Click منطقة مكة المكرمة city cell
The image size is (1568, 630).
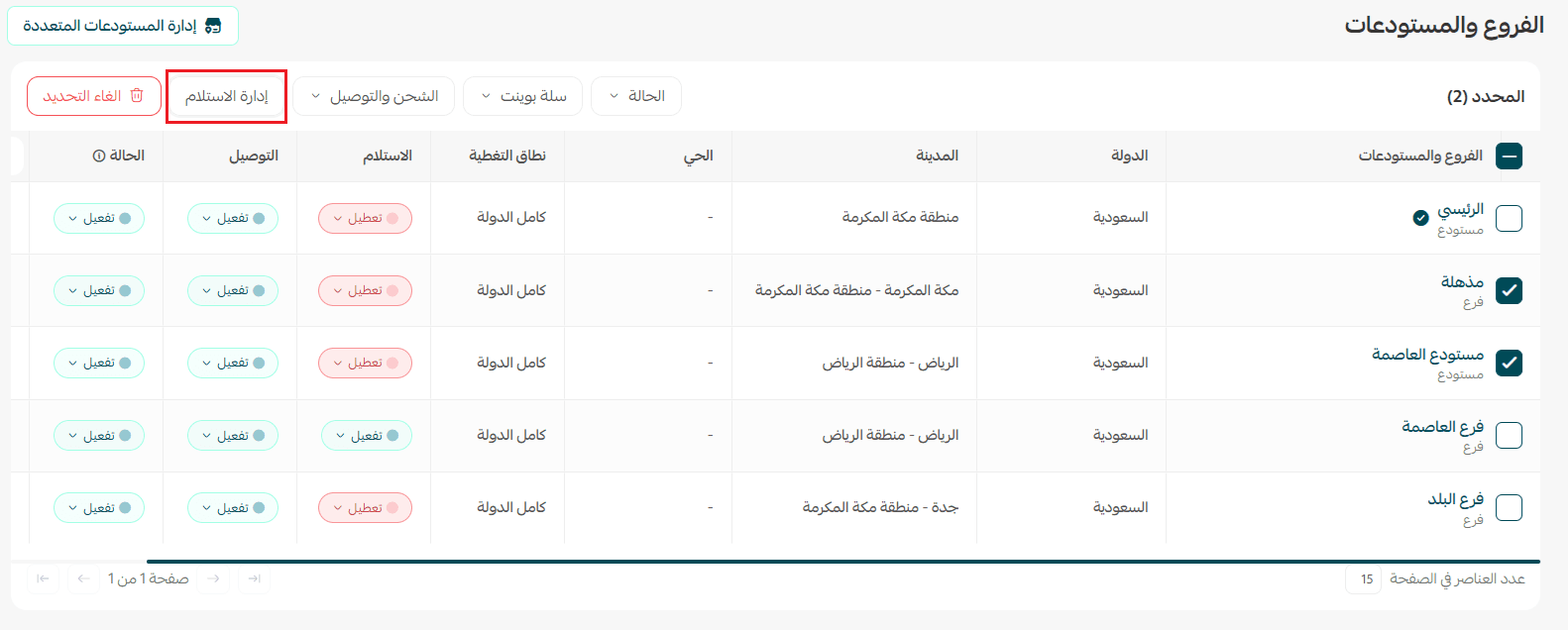click(901, 217)
